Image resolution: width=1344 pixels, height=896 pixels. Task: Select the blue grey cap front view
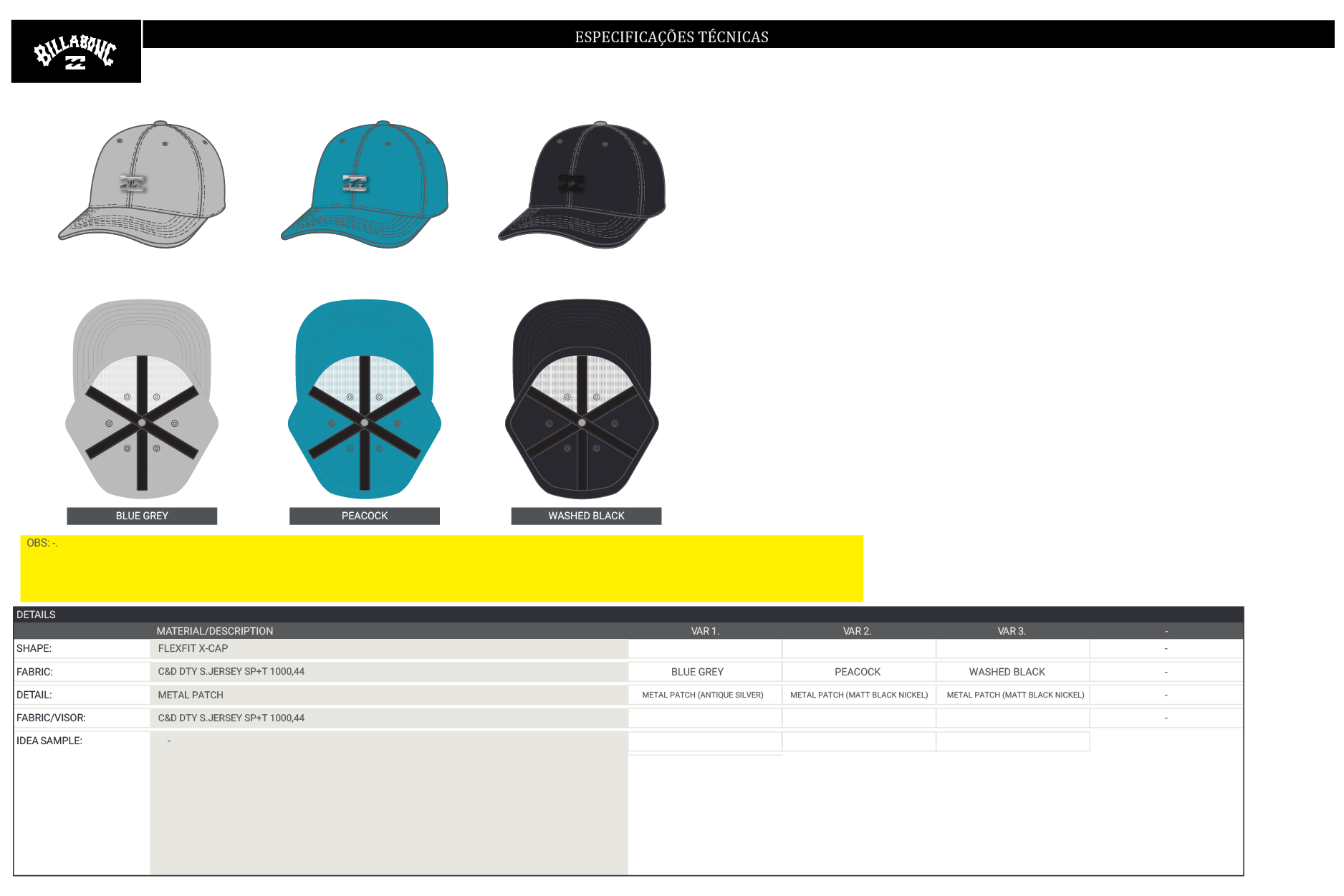142,185
